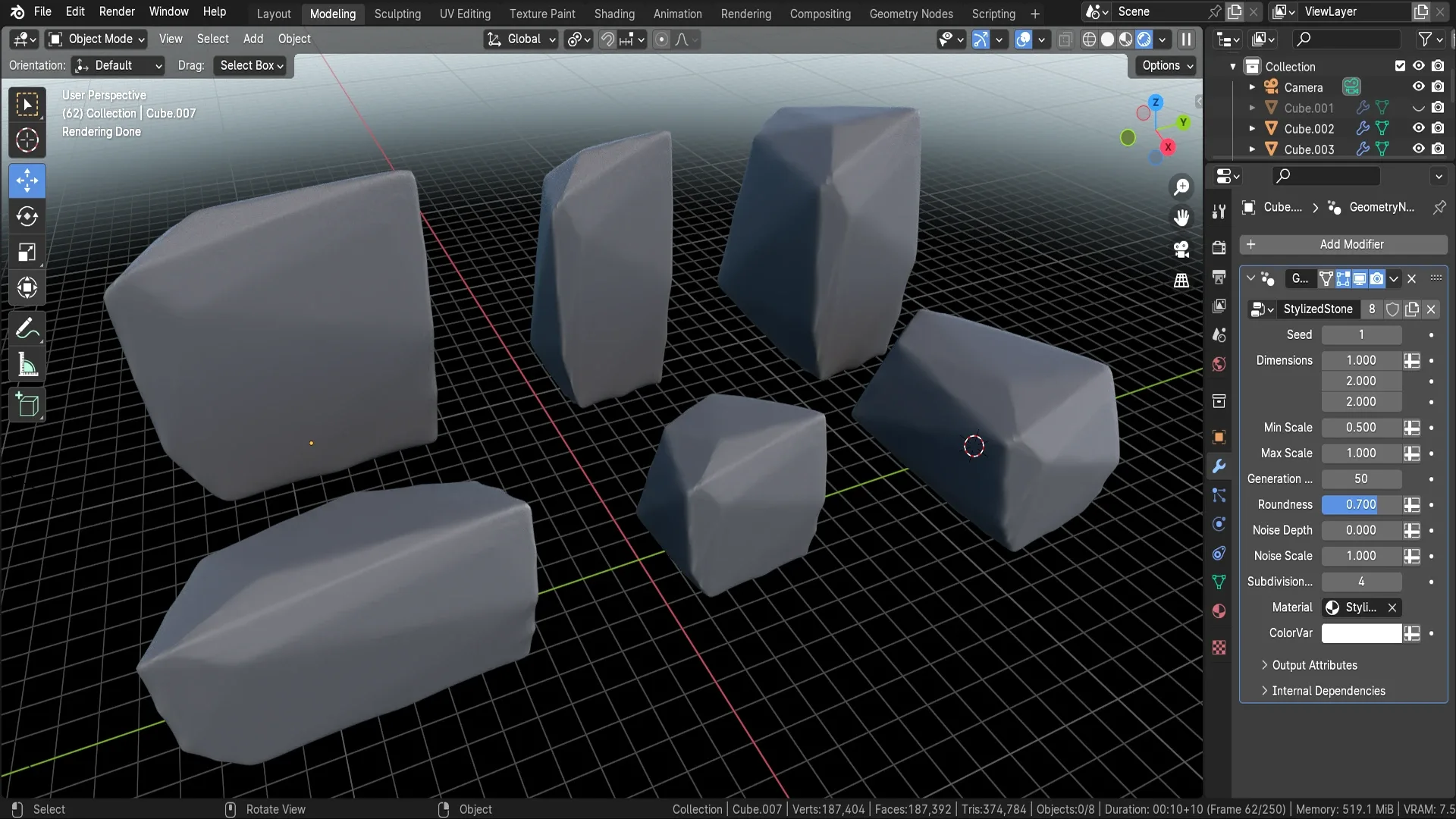Toggle proportional editing in the header
The height and width of the screenshot is (819, 1456).
(x=662, y=39)
